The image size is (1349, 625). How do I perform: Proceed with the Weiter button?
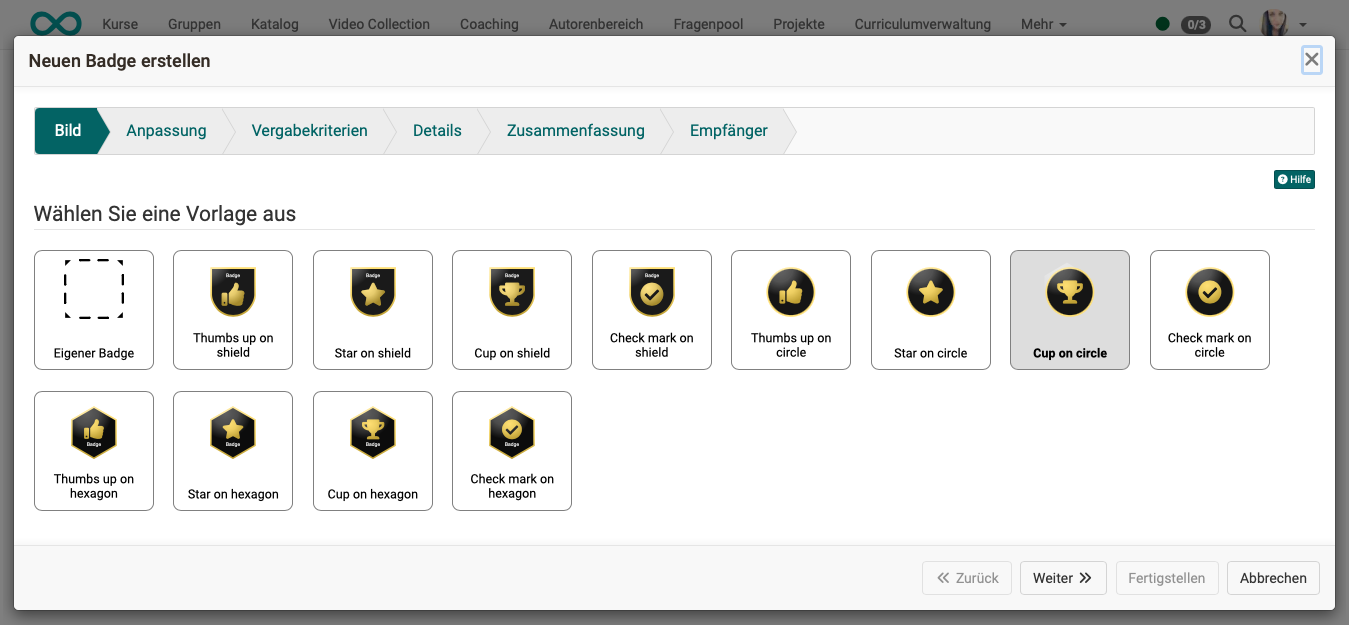[x=1063, y=578]
